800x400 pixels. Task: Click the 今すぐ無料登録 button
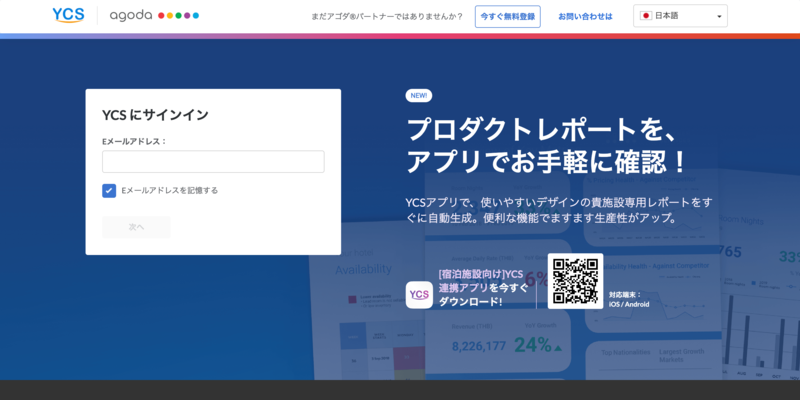[508, 16]
